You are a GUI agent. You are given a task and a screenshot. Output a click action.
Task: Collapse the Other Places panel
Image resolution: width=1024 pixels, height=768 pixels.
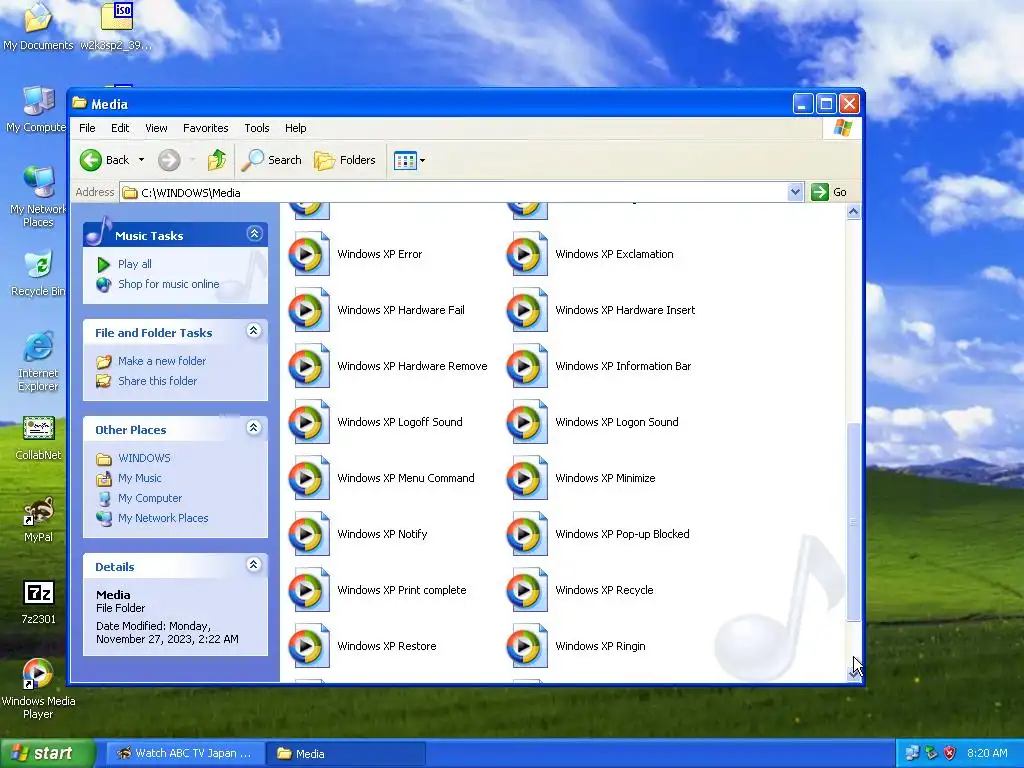click(253, 428)
